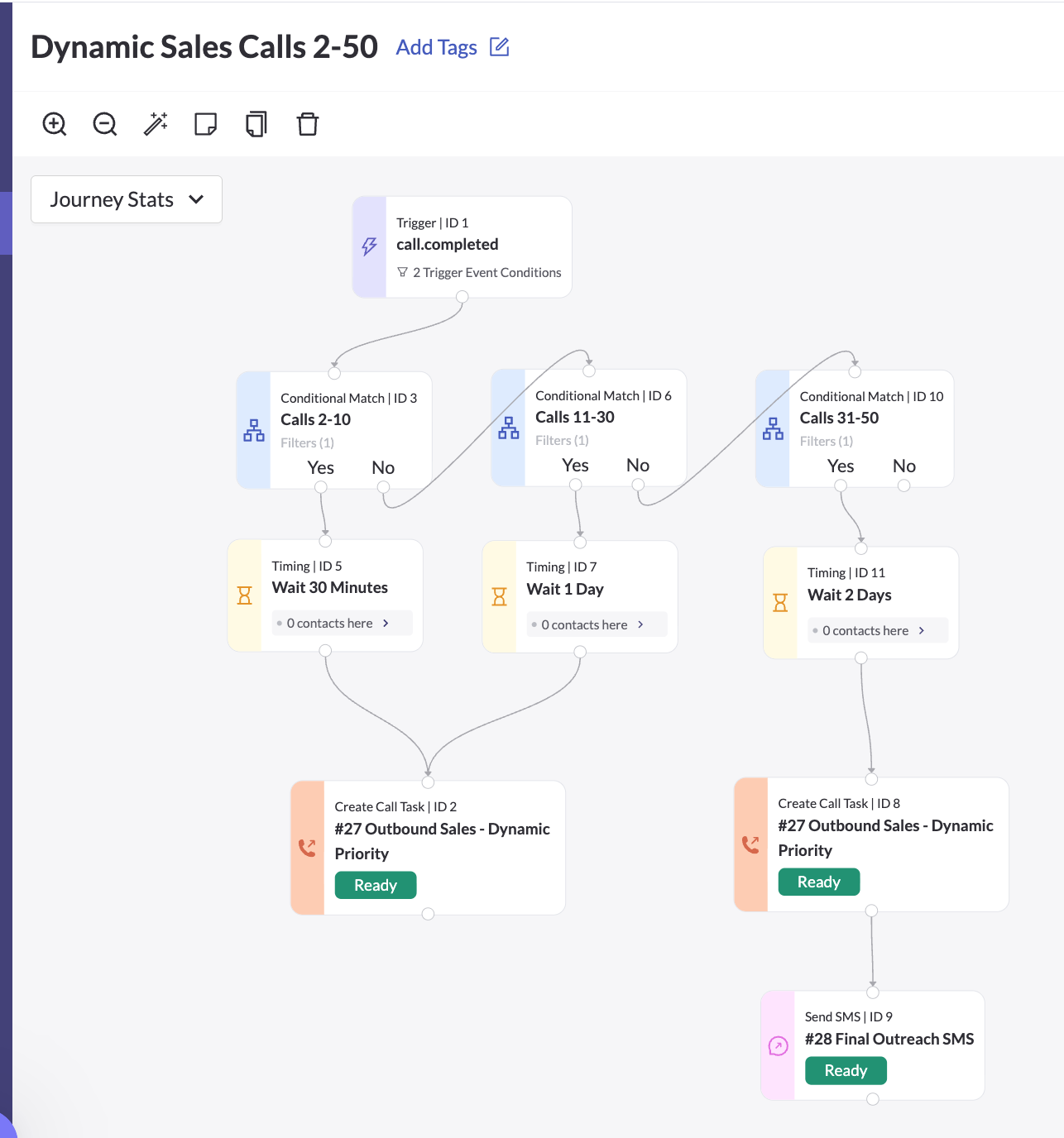This screenshot has width=1064, height=1138.
Task: Click the lightning bolt trigger icon
Action: coord(370,246)
